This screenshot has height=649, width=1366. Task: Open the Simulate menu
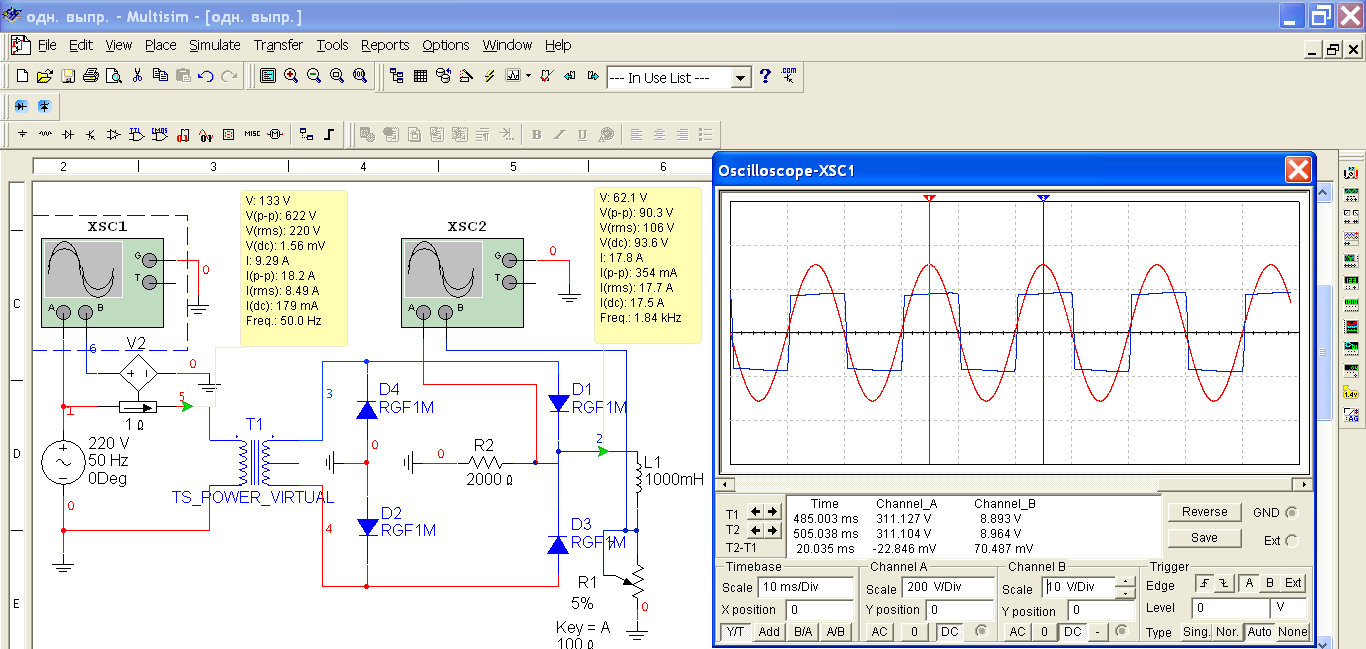215,45
